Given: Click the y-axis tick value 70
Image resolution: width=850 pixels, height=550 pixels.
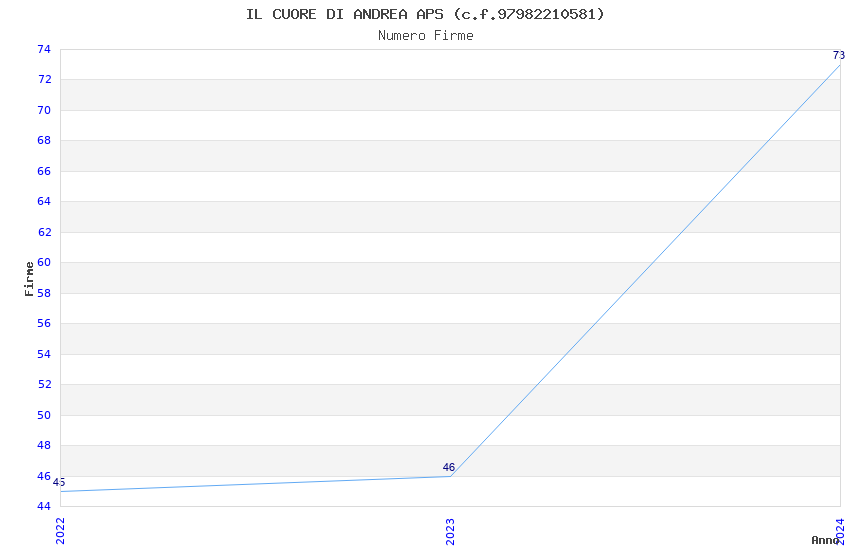Looking at the screenshot, I should 44,110.
